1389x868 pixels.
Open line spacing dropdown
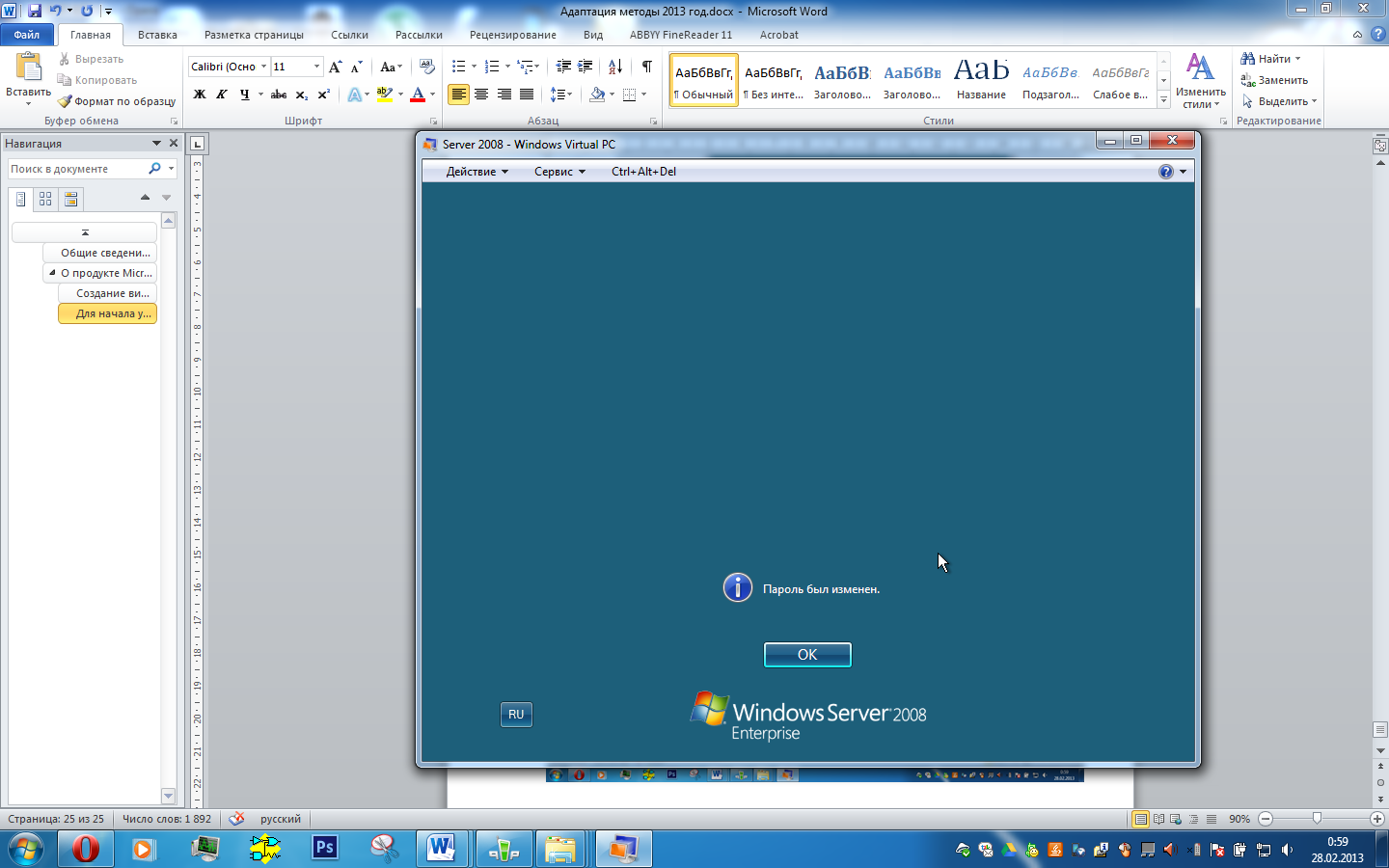pos(561,95)
